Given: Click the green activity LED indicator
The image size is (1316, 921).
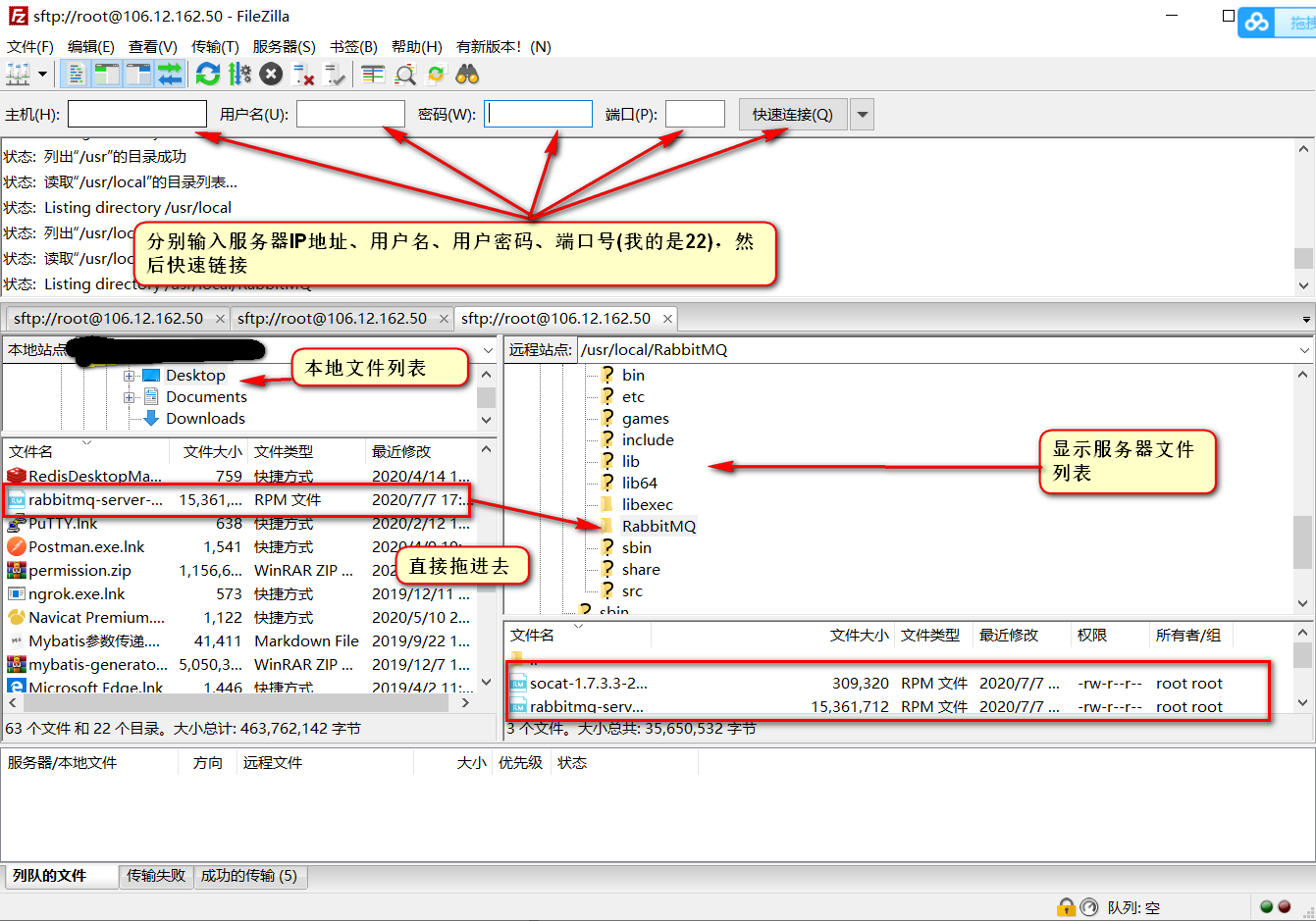Looking at the screenshot, I should coord(1266,906).
